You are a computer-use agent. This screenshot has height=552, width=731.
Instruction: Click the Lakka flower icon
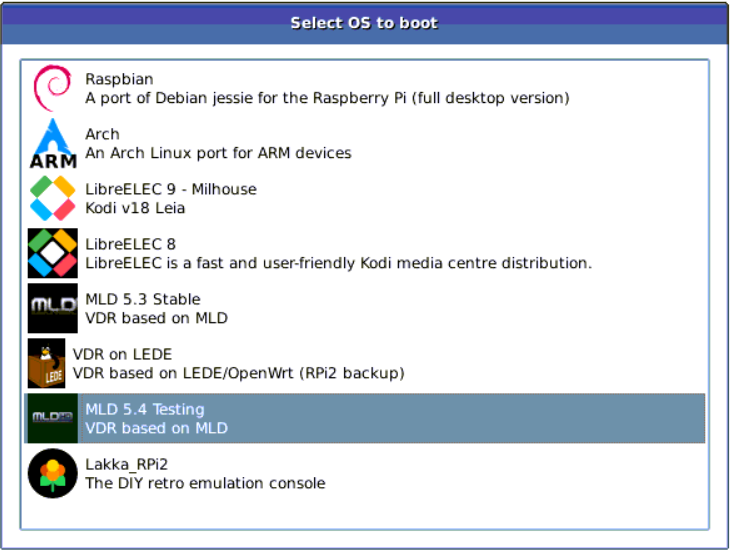click(53, 473)
